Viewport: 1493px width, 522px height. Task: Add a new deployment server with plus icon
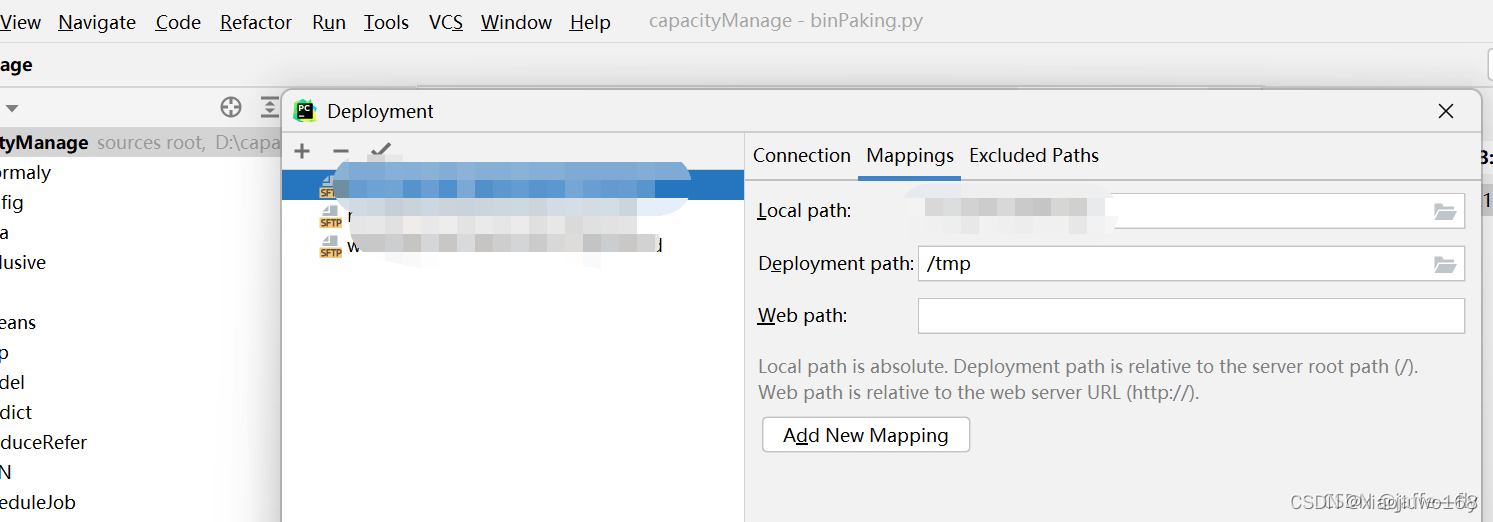pos(302,152)
